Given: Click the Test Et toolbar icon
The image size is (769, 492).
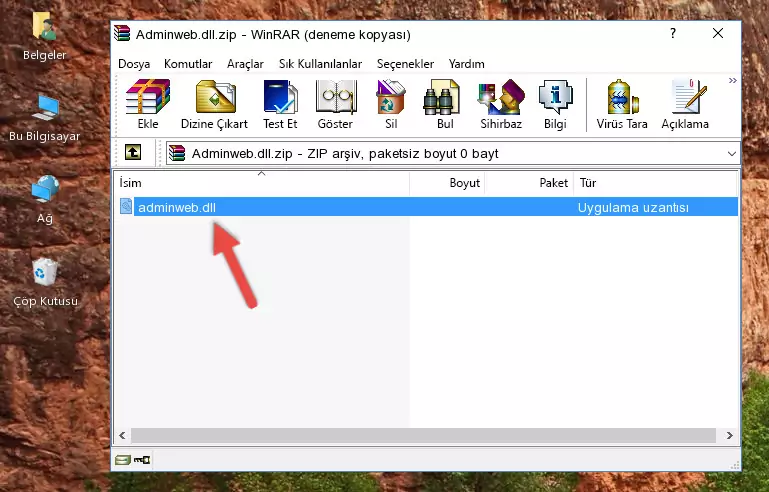Looking at the screenshot, I should pos(280,97).
